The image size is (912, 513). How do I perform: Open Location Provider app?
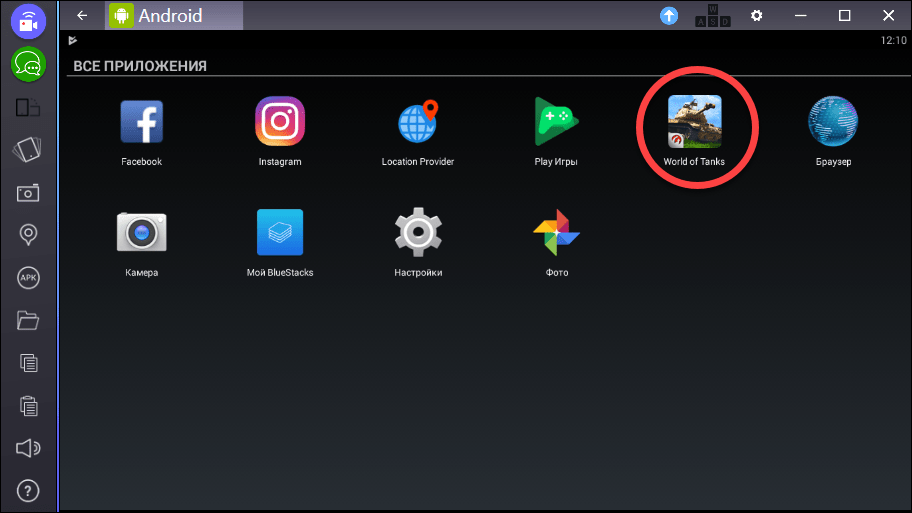coord(418,121)
